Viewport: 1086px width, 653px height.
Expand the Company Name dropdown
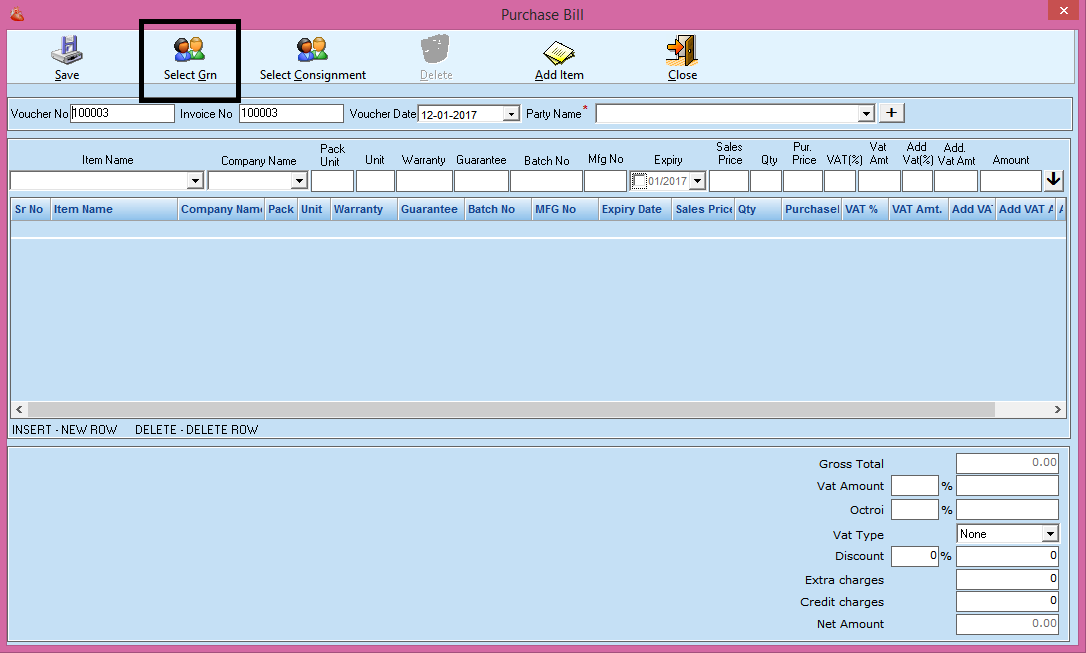point(298,181)
